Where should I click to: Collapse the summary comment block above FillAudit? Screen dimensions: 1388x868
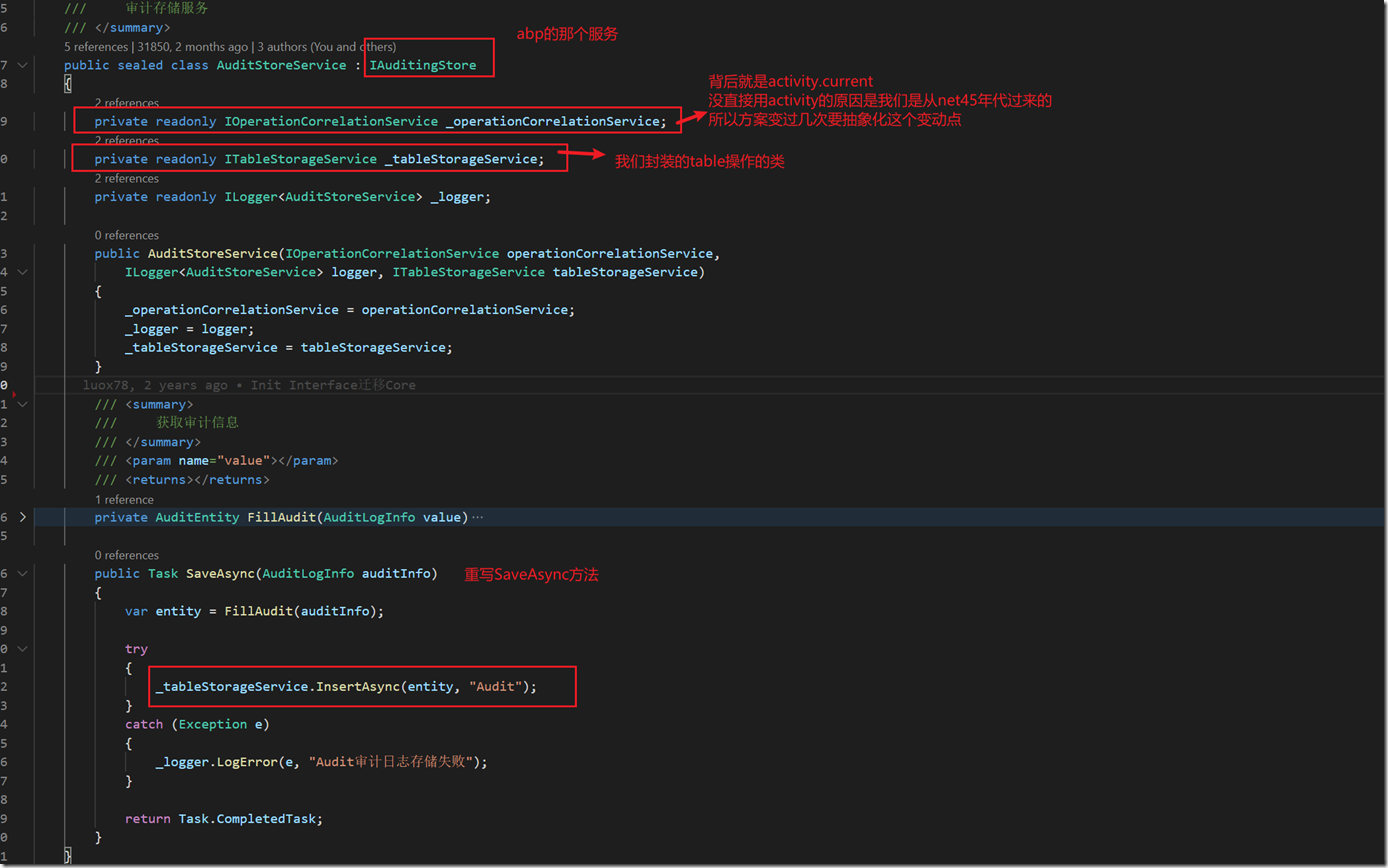point(22,404)
